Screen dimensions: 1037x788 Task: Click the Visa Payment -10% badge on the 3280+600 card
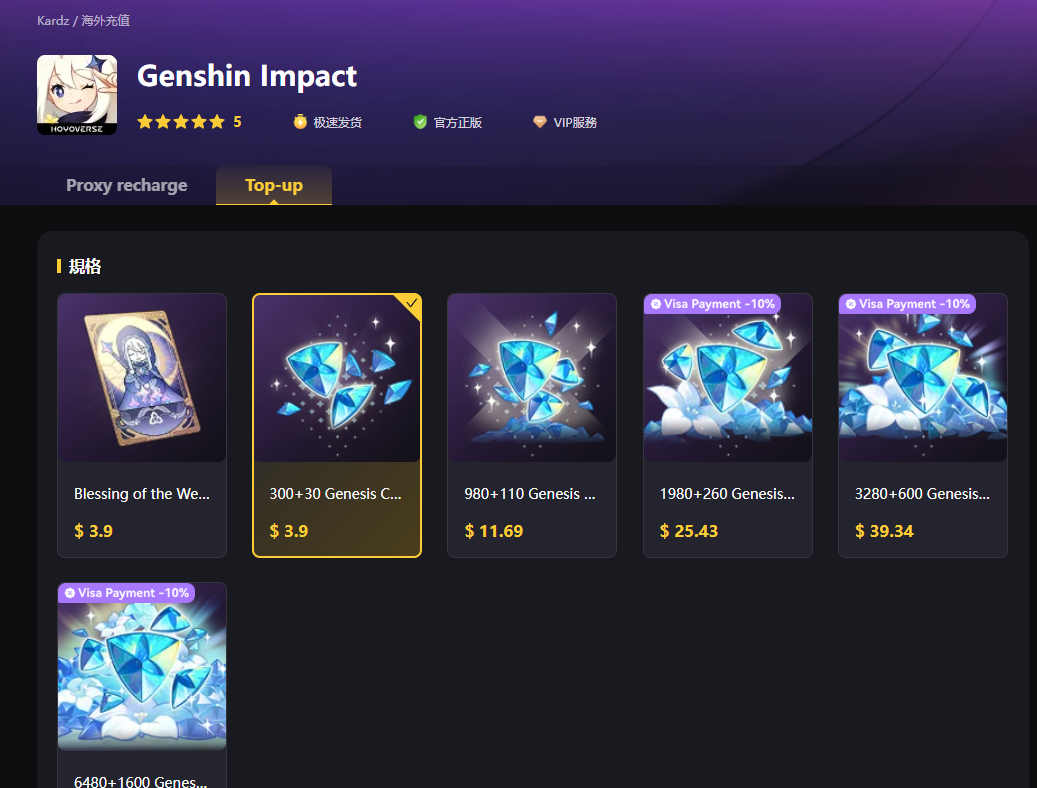click(x=907, y=304)
